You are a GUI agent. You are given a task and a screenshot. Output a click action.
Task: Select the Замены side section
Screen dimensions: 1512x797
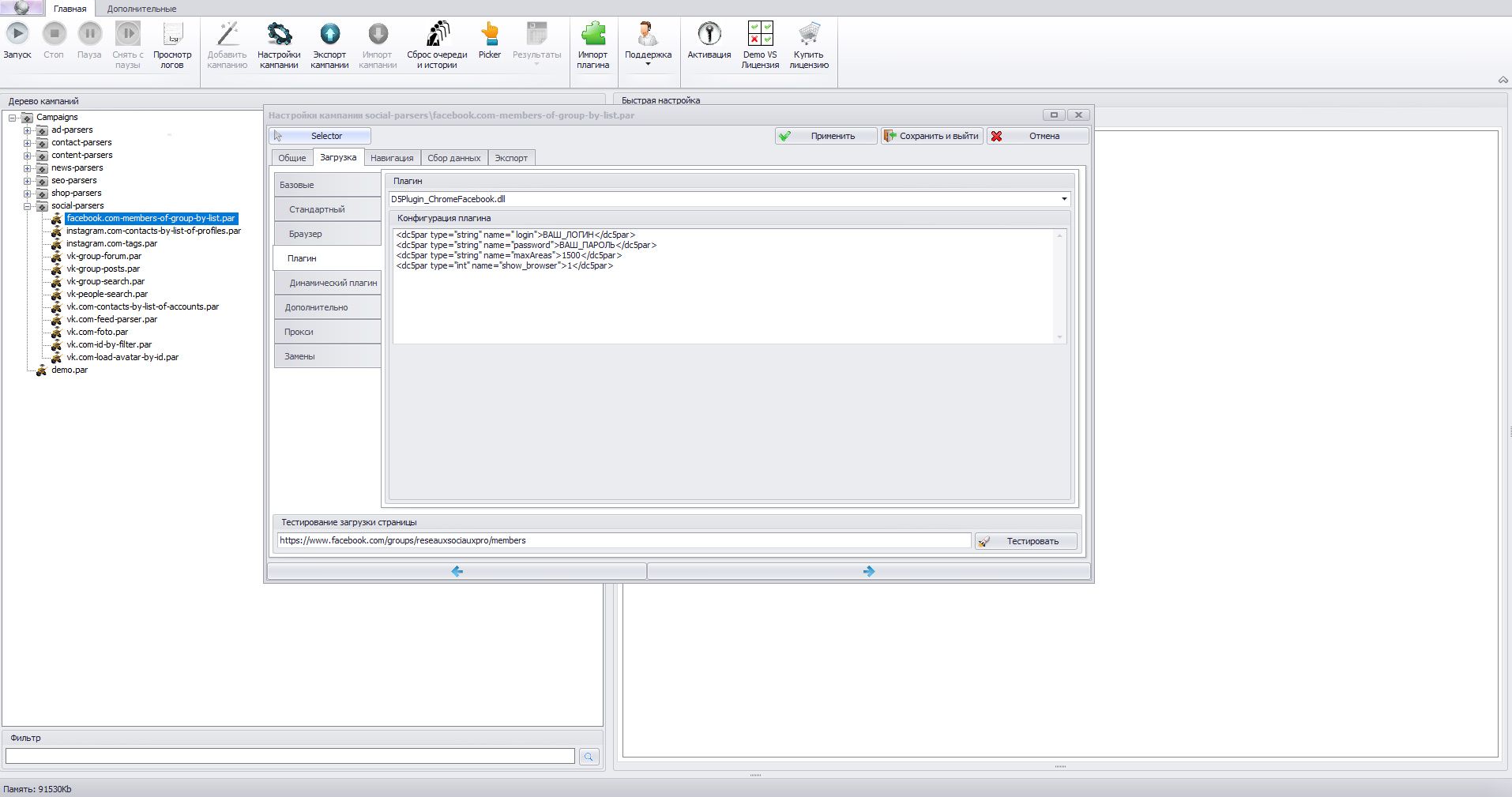[x=327, y=356]
